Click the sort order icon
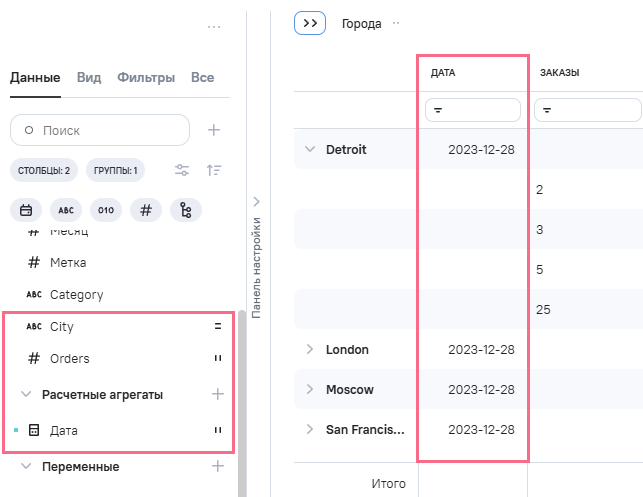The width and height of the screenshot is (643, 497). coord(214,170)
